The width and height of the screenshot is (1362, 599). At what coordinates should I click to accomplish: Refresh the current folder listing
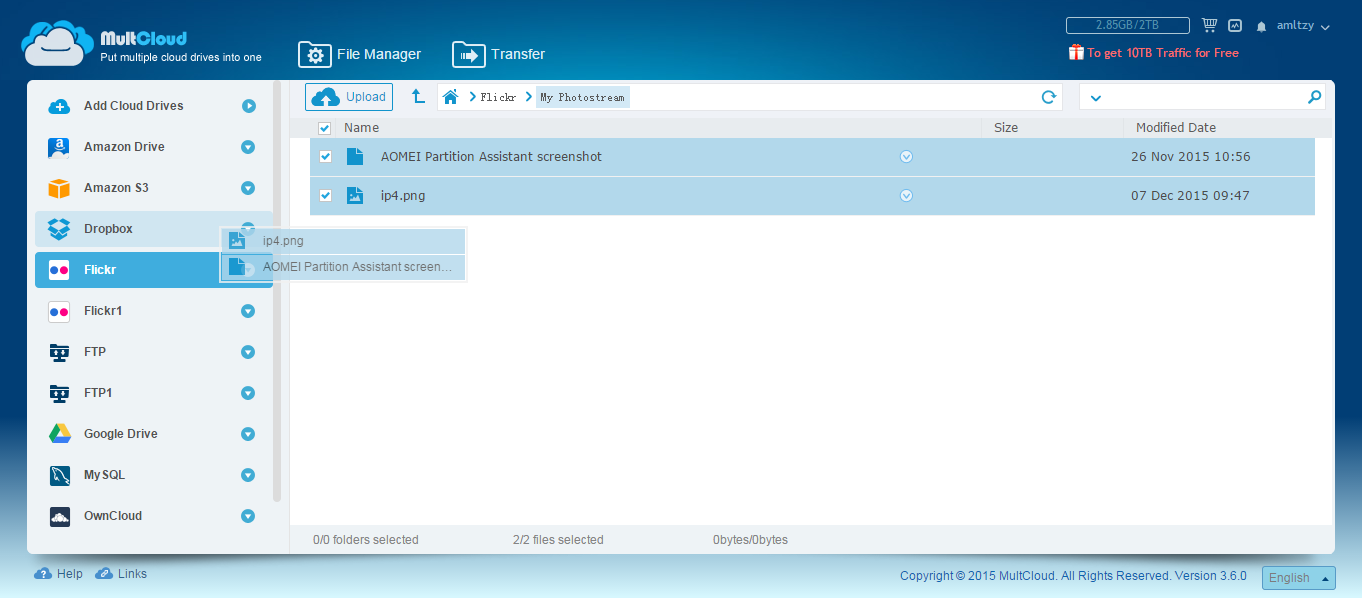tap(1049, 97)
